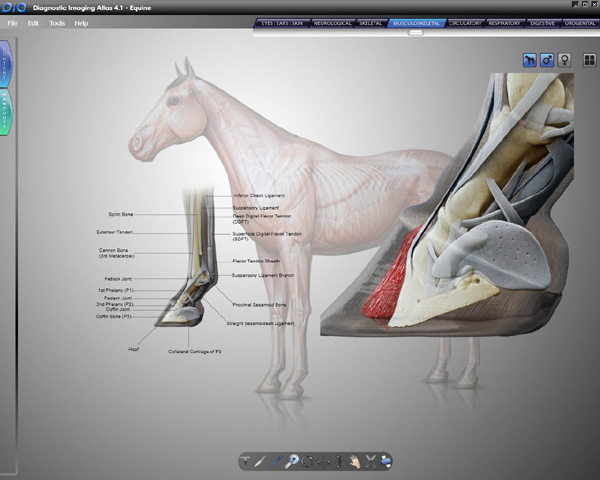This screenshot has height=480, width=600.
Task: Switch to the Circulatory tab
Action: (465, 23)
